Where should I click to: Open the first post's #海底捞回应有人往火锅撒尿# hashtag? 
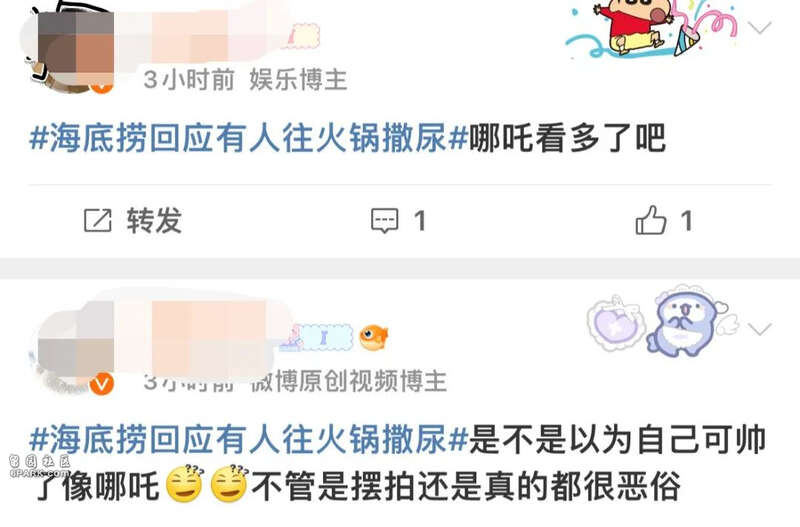(x=248, y=138)
